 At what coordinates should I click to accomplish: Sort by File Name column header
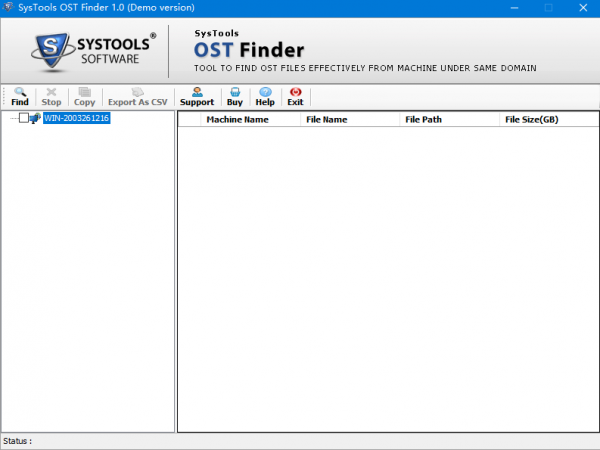(x=350, y=119)
